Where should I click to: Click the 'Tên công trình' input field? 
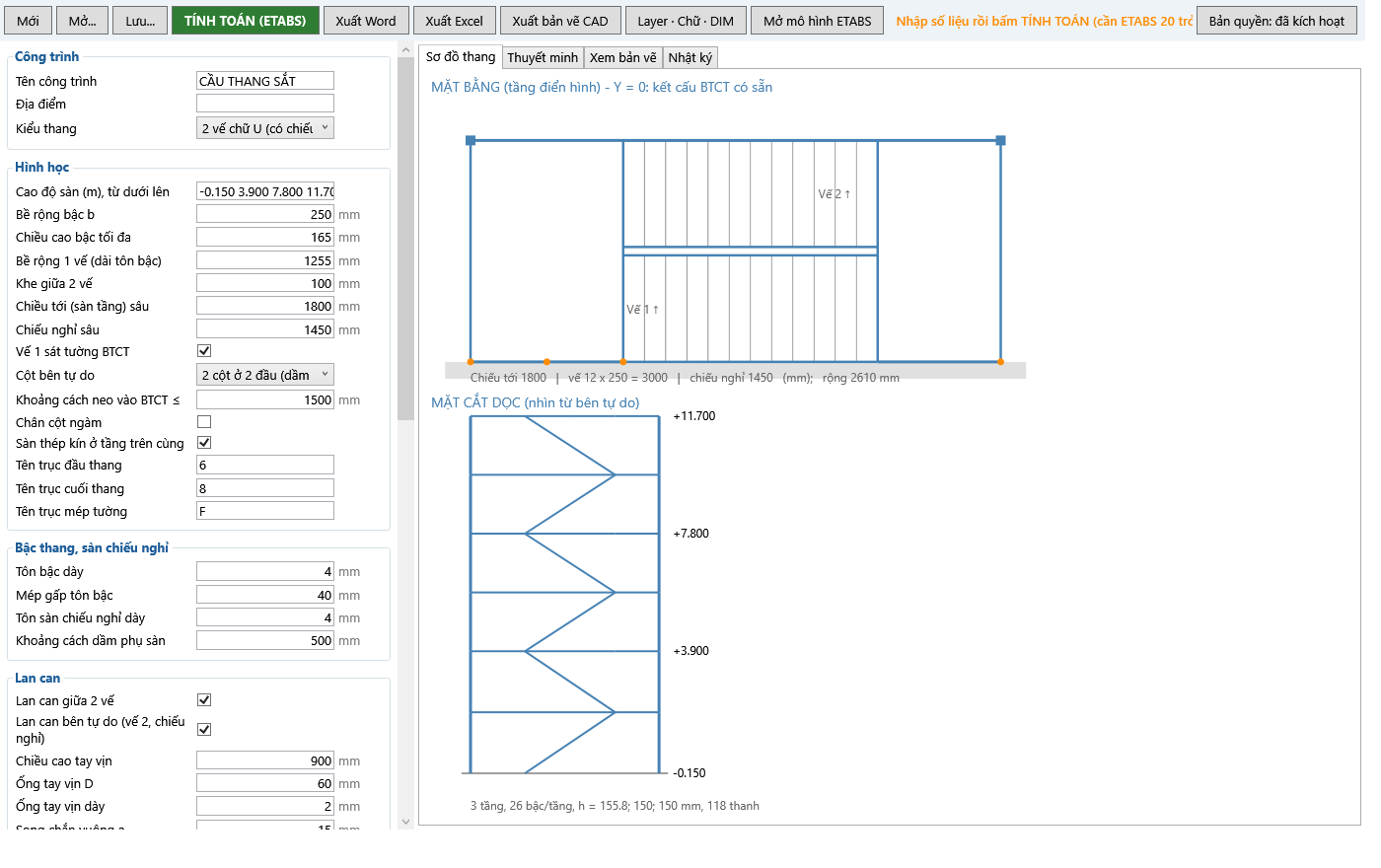pyautogui.click(x=265, y=81)
